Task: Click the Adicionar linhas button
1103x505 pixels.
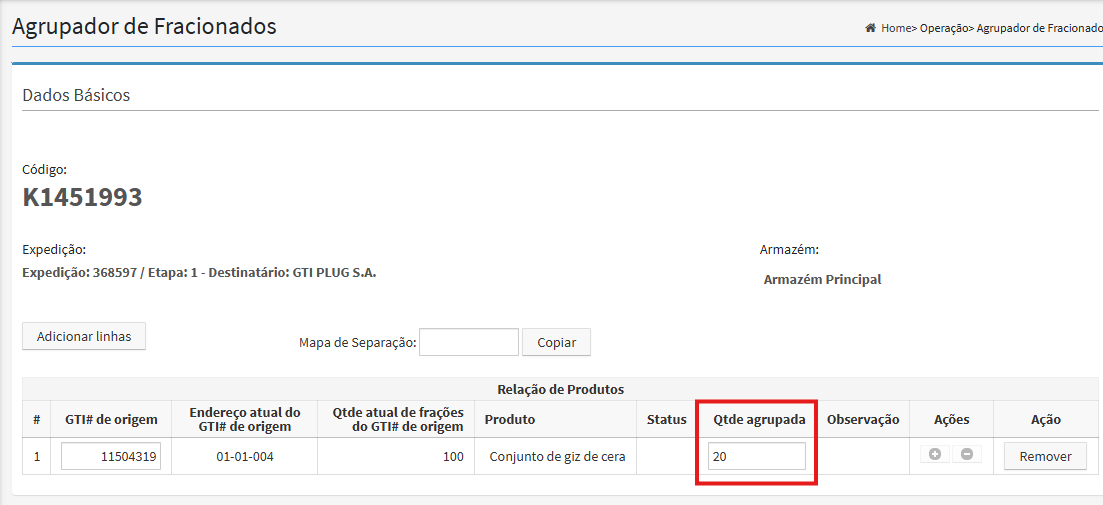Action: pyautogui.click(x=84, y=336)
